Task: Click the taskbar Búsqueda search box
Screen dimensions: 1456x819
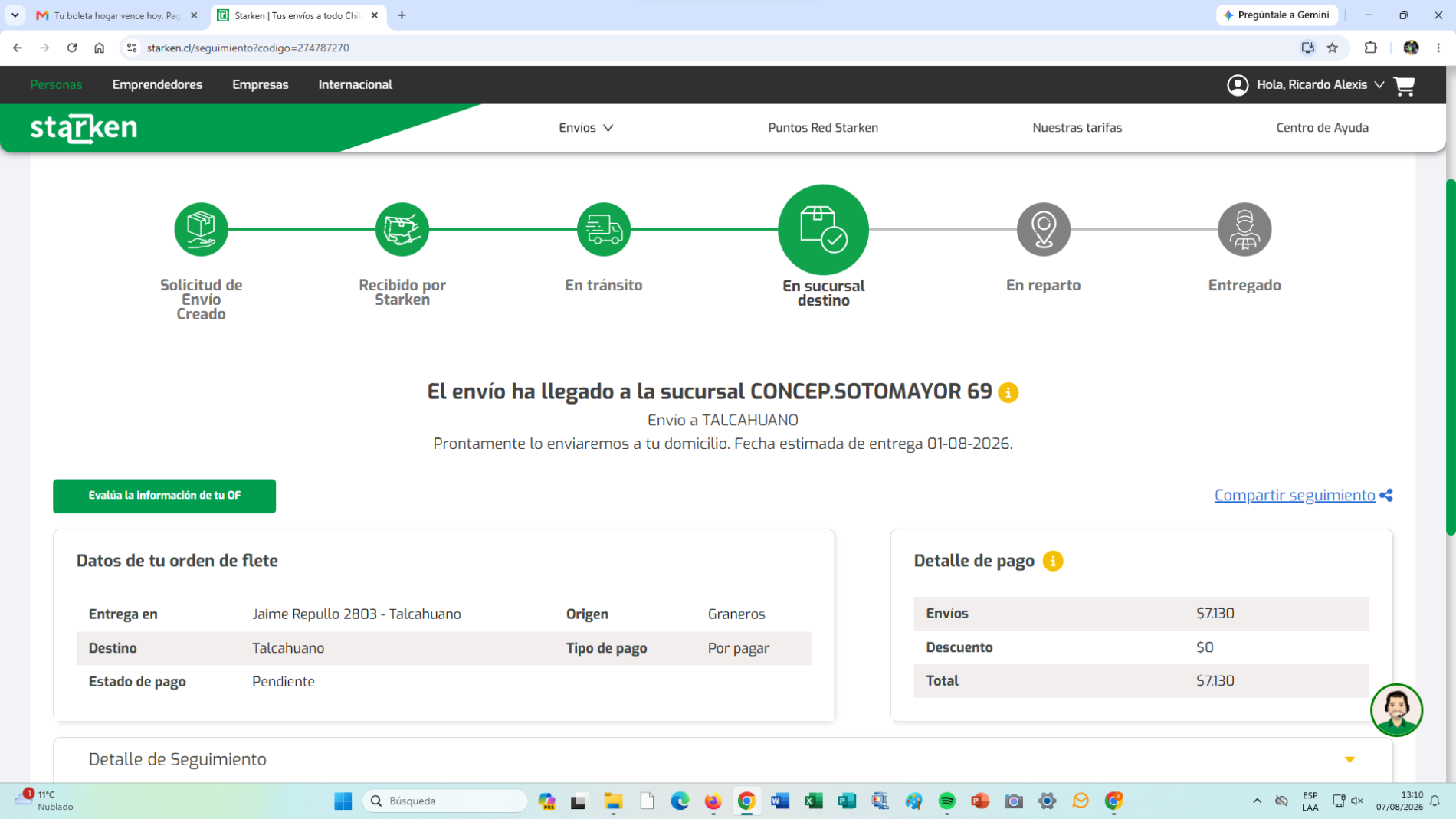Action: click(x=444, y=801)
